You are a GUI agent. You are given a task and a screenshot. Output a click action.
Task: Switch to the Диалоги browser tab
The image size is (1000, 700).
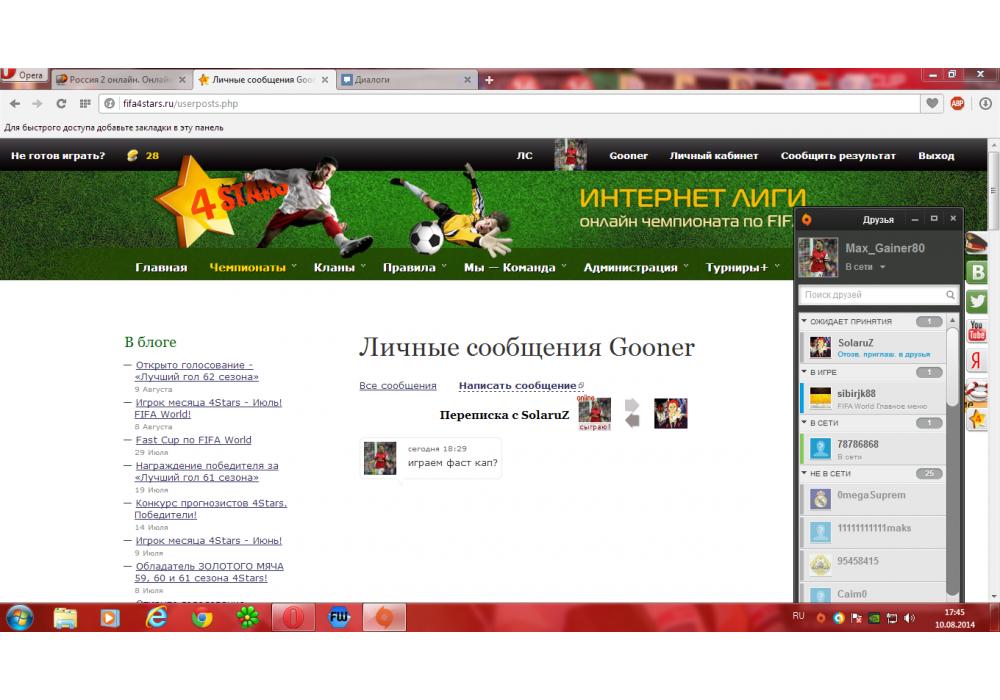402,79
